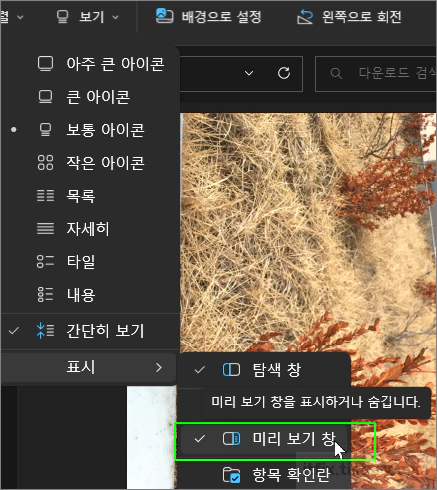The image size is (437, 490).
Task: Click the small icons grid icon
Action: 45,163
